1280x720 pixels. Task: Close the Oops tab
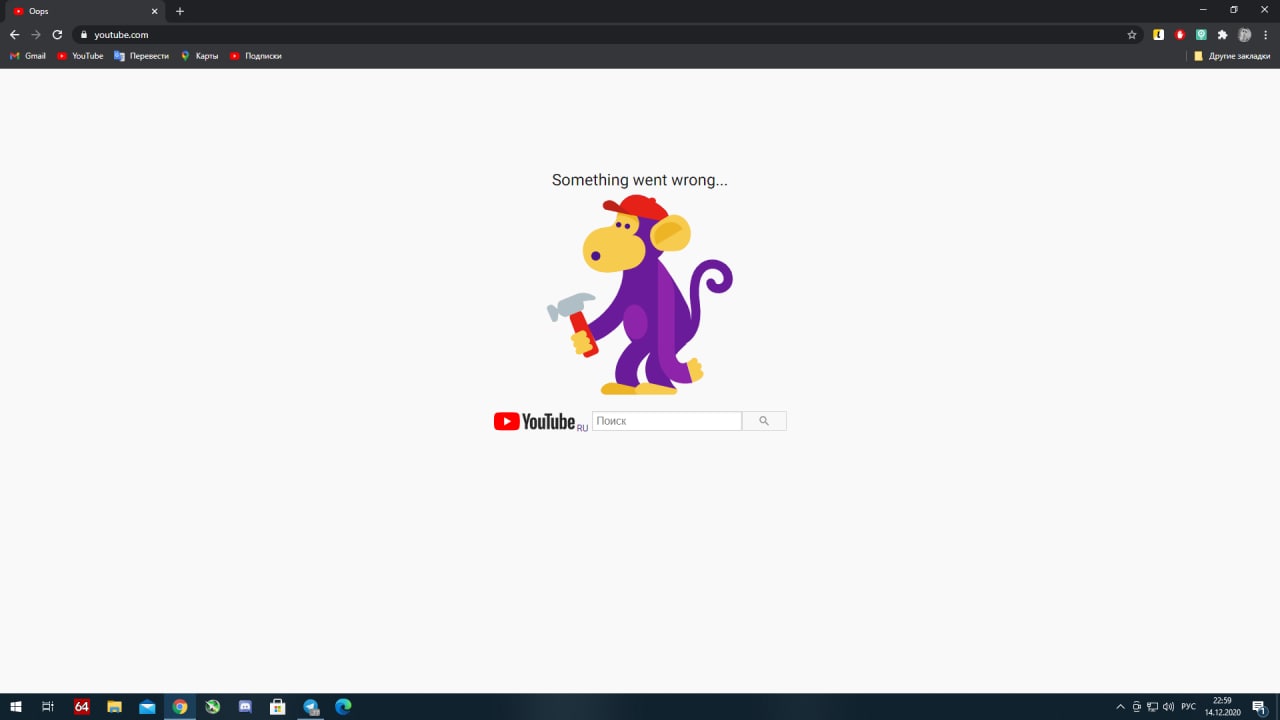(x=154, y=11)
